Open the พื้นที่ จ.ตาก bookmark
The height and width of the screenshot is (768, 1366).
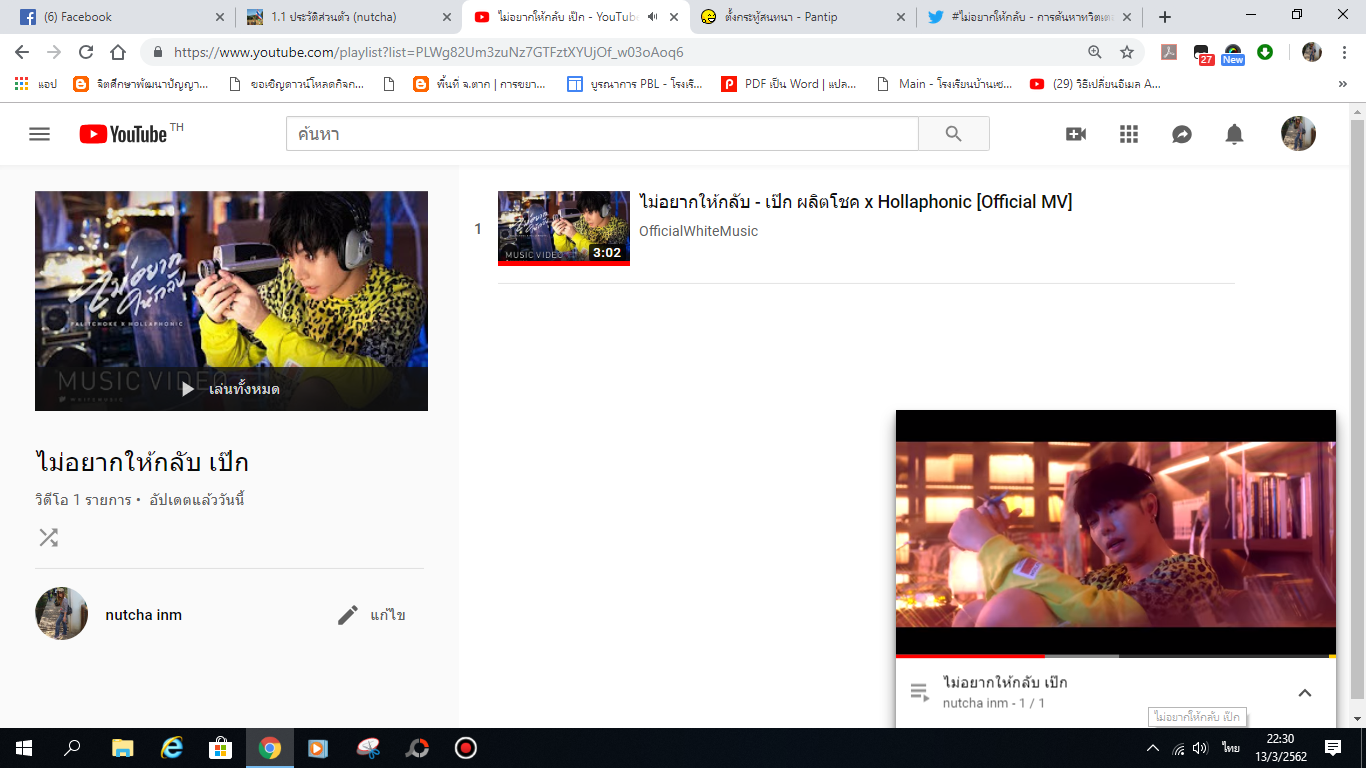(x=480, y=84)
